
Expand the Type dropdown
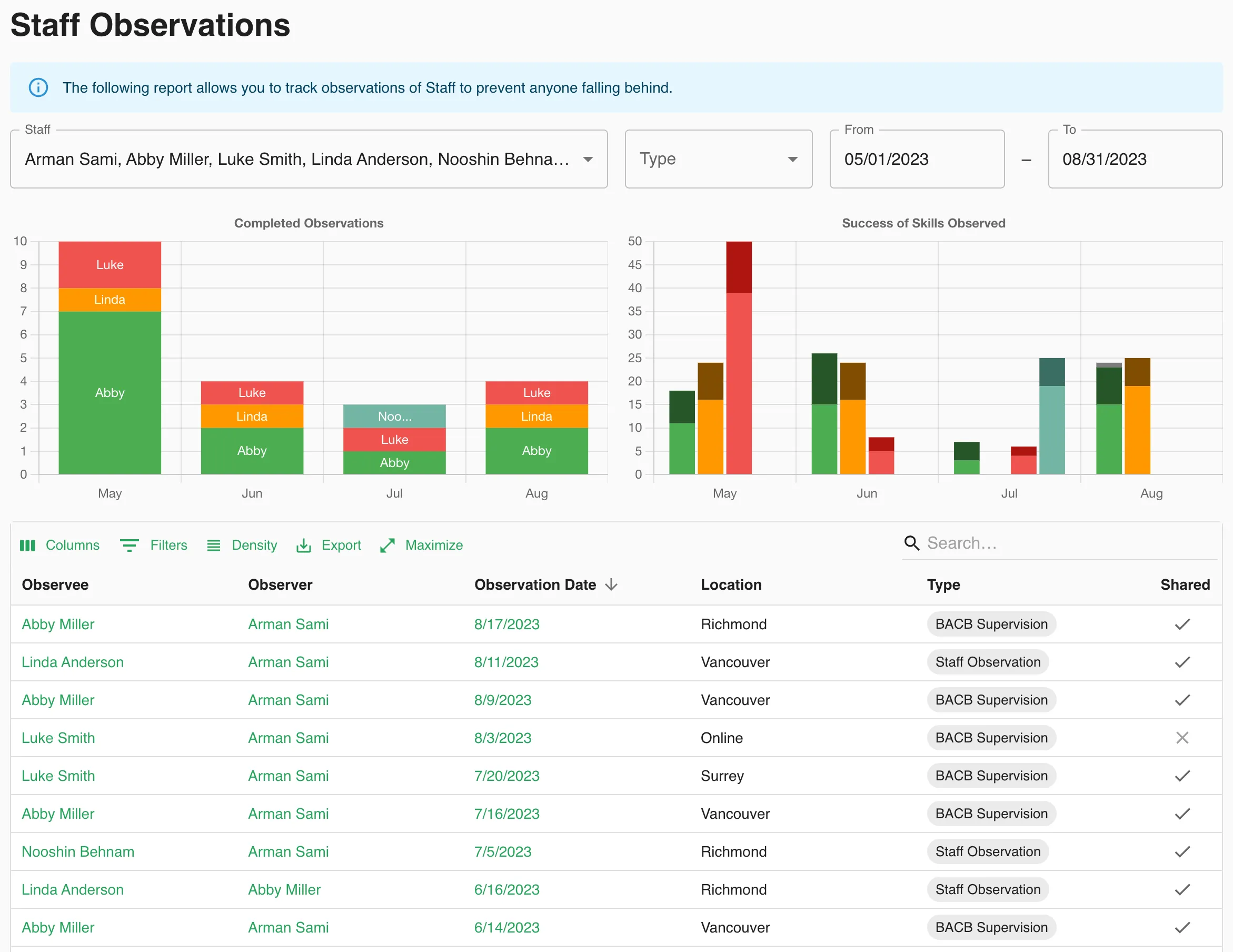click(x=718, y=159)
